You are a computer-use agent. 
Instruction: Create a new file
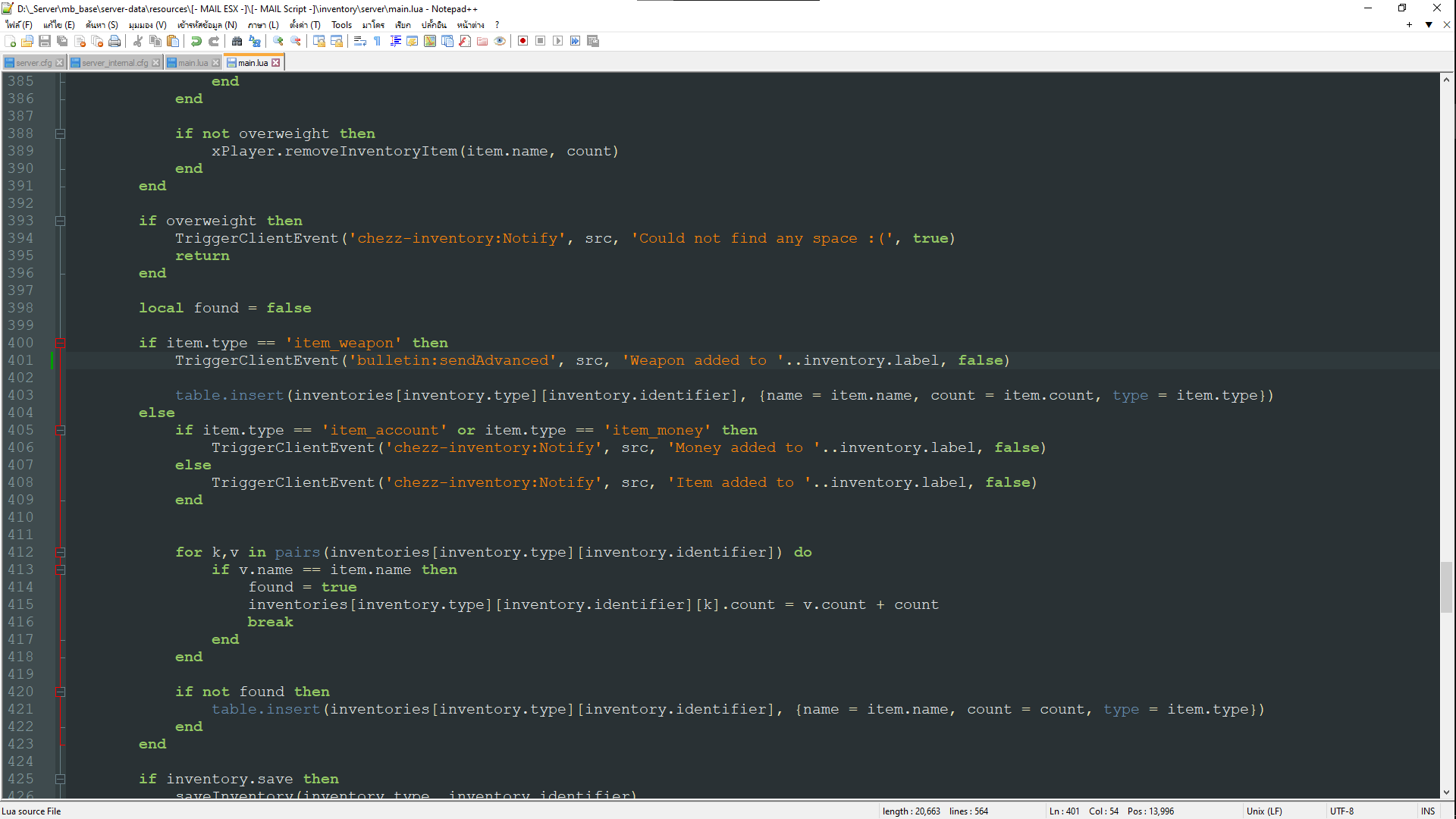point(10,42)
